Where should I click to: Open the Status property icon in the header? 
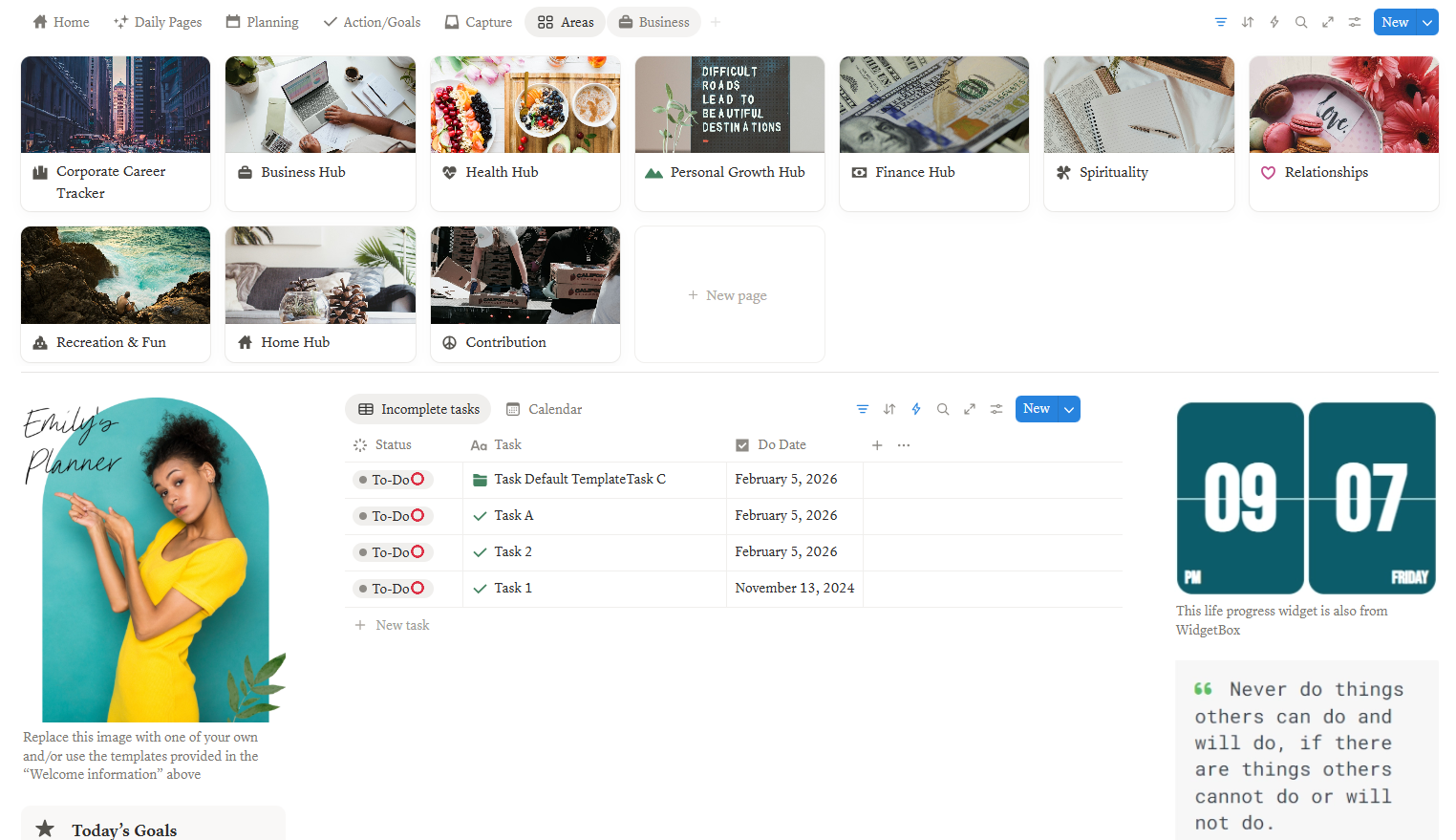pos(360,444)
